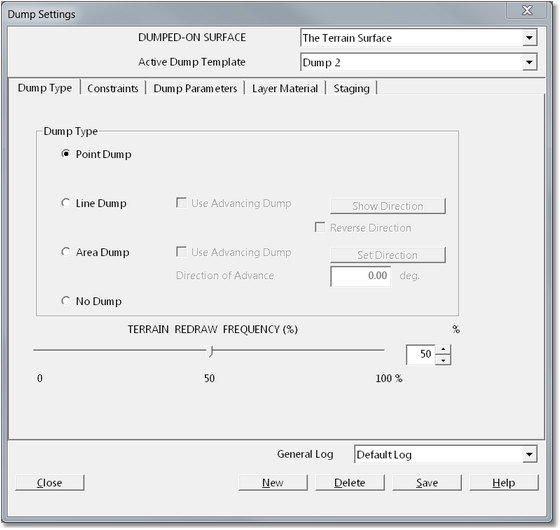Click the Delete button
The height and width of the screenshot is (530, 560).
pos(350,483)
